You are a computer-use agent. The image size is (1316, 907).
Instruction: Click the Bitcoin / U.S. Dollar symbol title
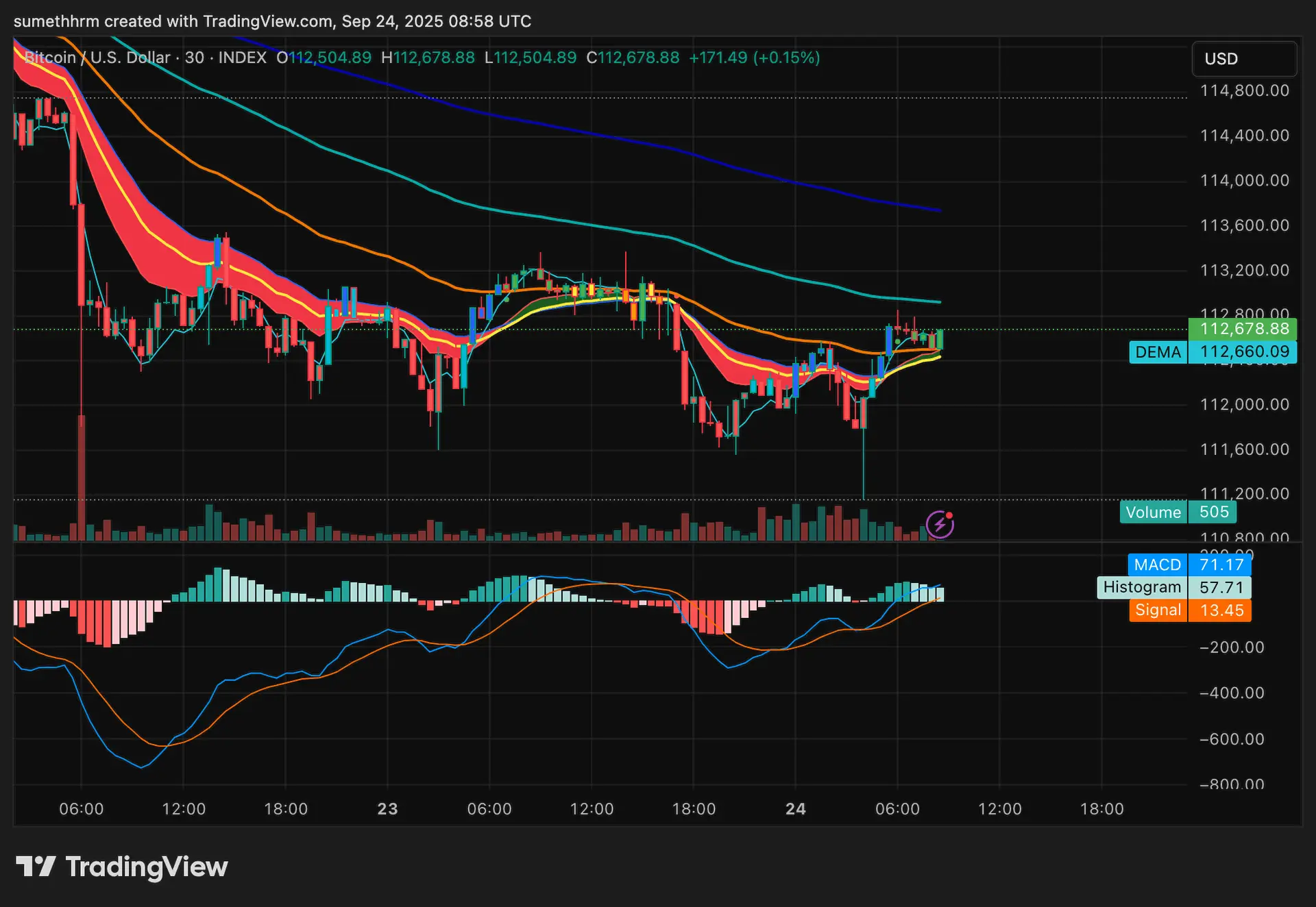click(97, 58)
